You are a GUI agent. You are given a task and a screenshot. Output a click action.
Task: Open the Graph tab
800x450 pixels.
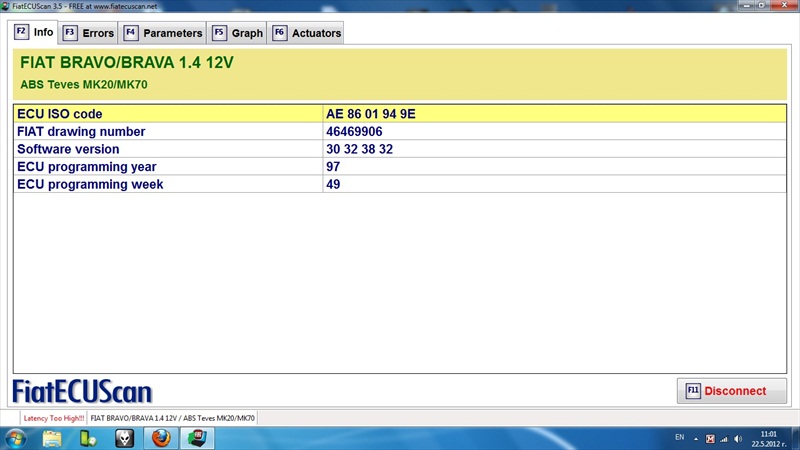(x=237, y=33)
